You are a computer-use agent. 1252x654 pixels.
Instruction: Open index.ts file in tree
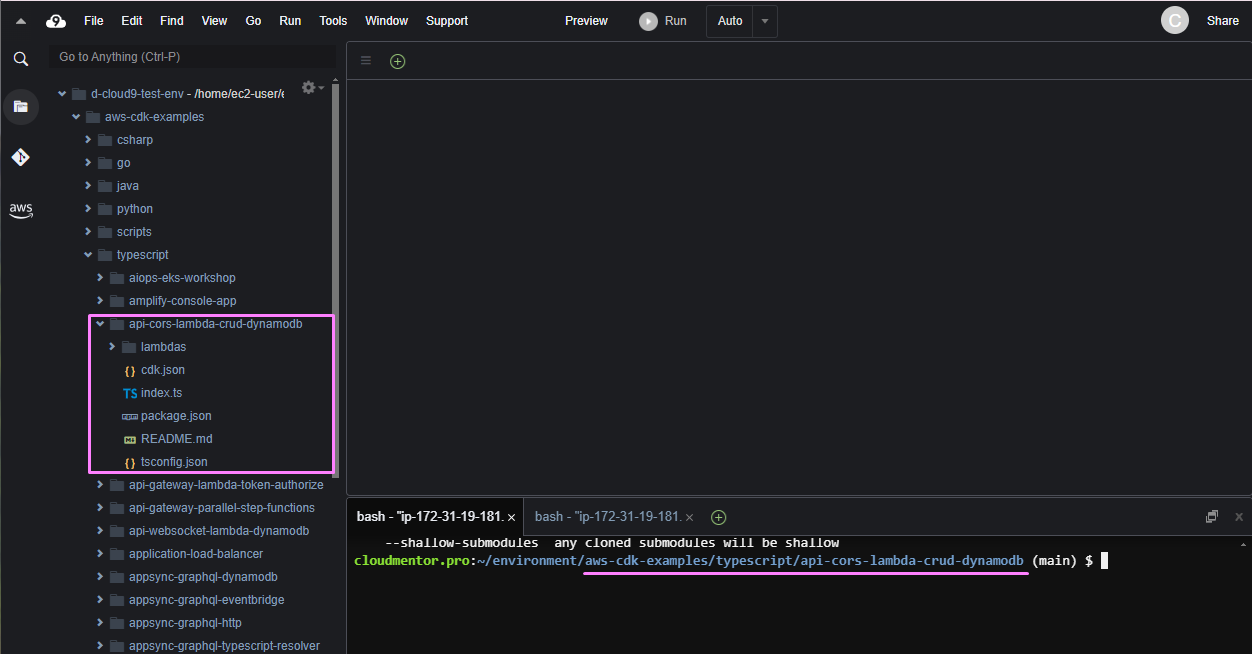point(161,393)
